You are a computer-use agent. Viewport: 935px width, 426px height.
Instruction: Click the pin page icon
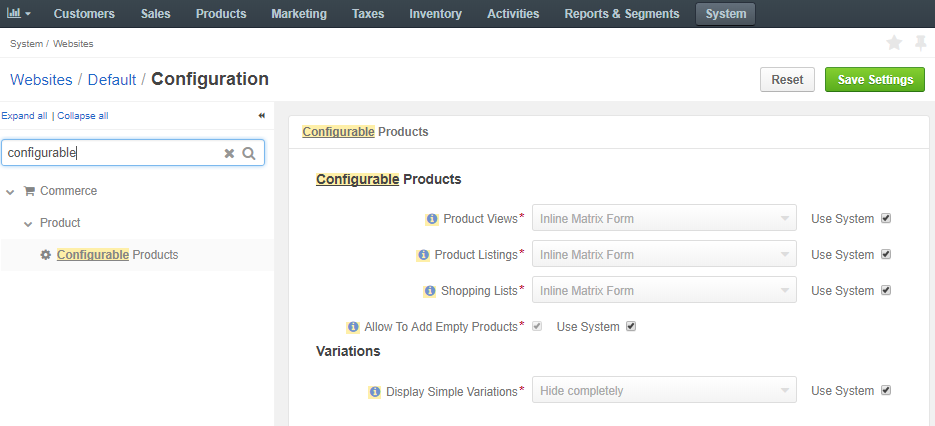(x=921, y=43)
